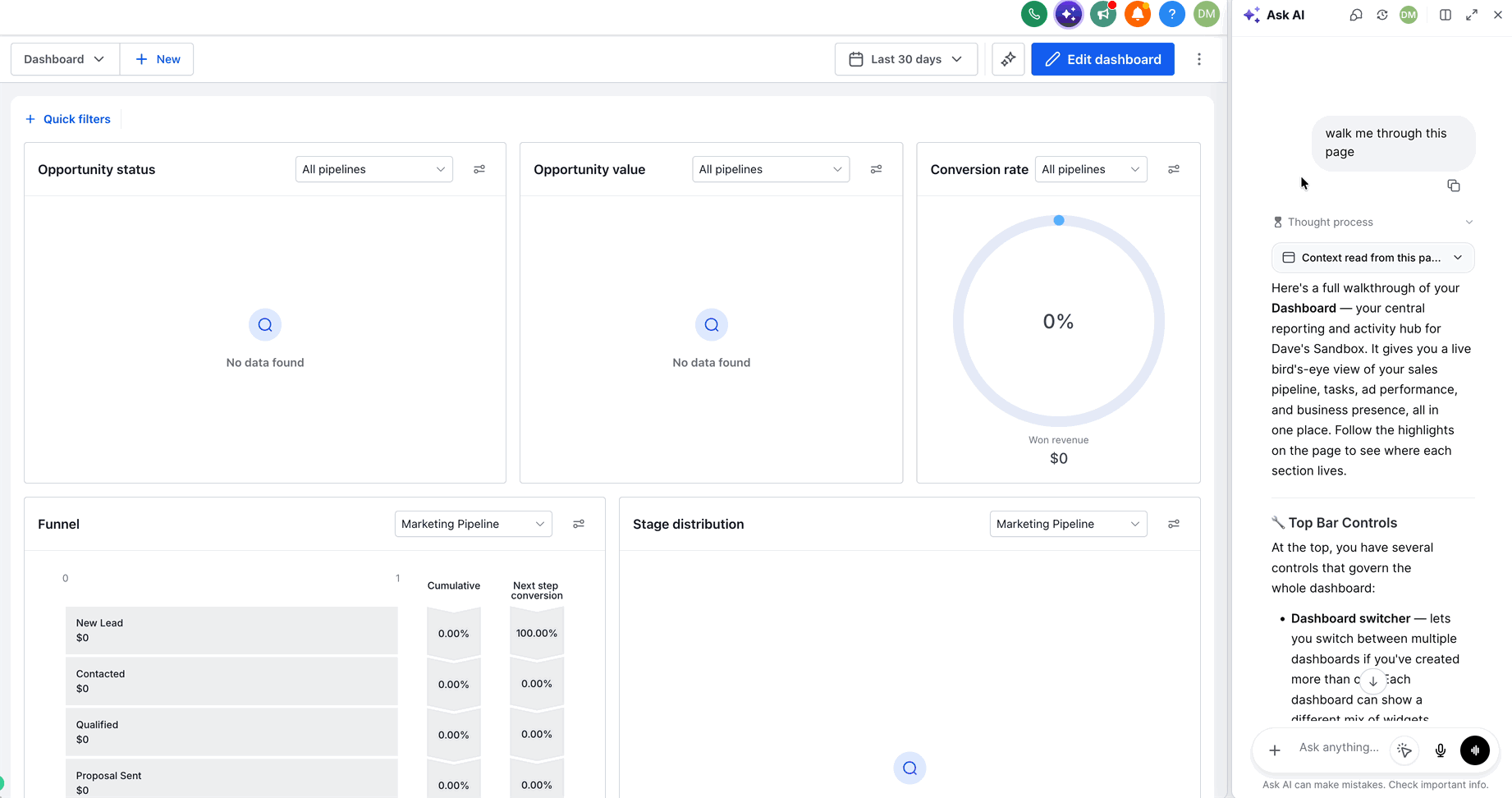
Task: Click the Edit dashboard button
Action: [1102, 59]
